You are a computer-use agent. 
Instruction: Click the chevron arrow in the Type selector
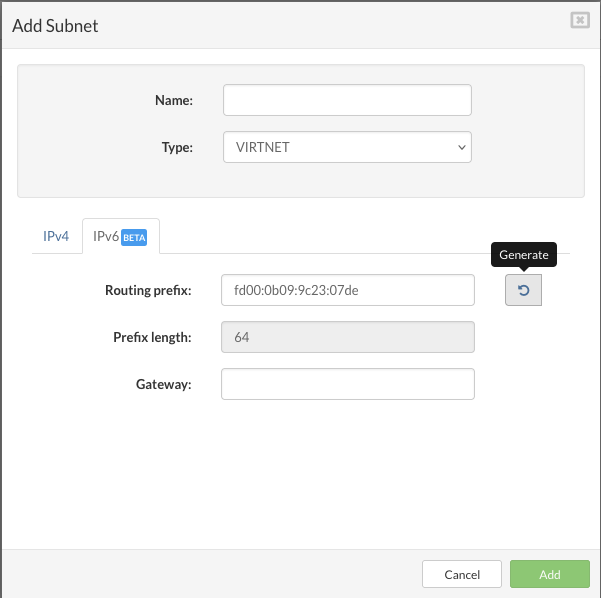click(x=462, y=147)
